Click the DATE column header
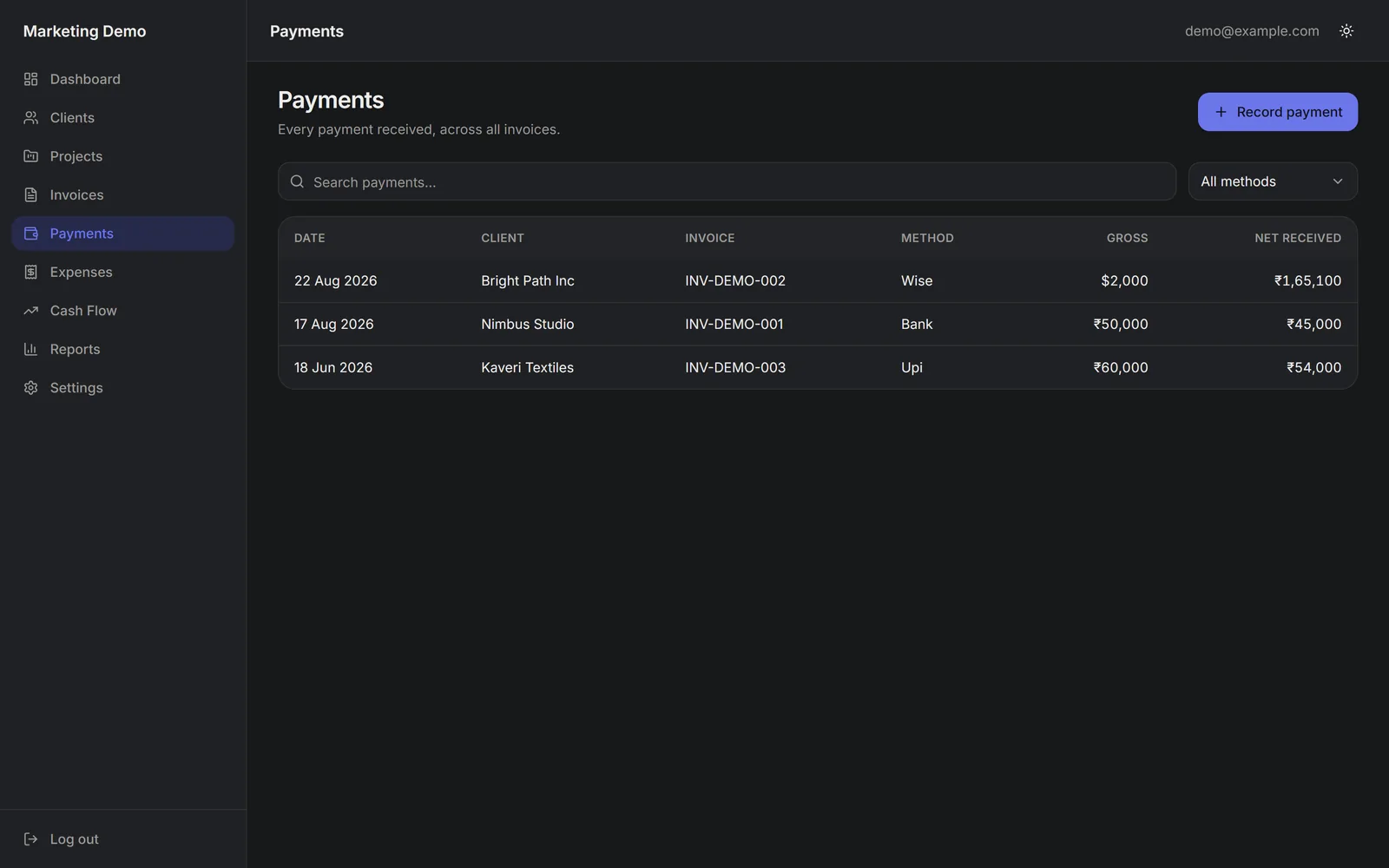 click(x=310, y=238)
